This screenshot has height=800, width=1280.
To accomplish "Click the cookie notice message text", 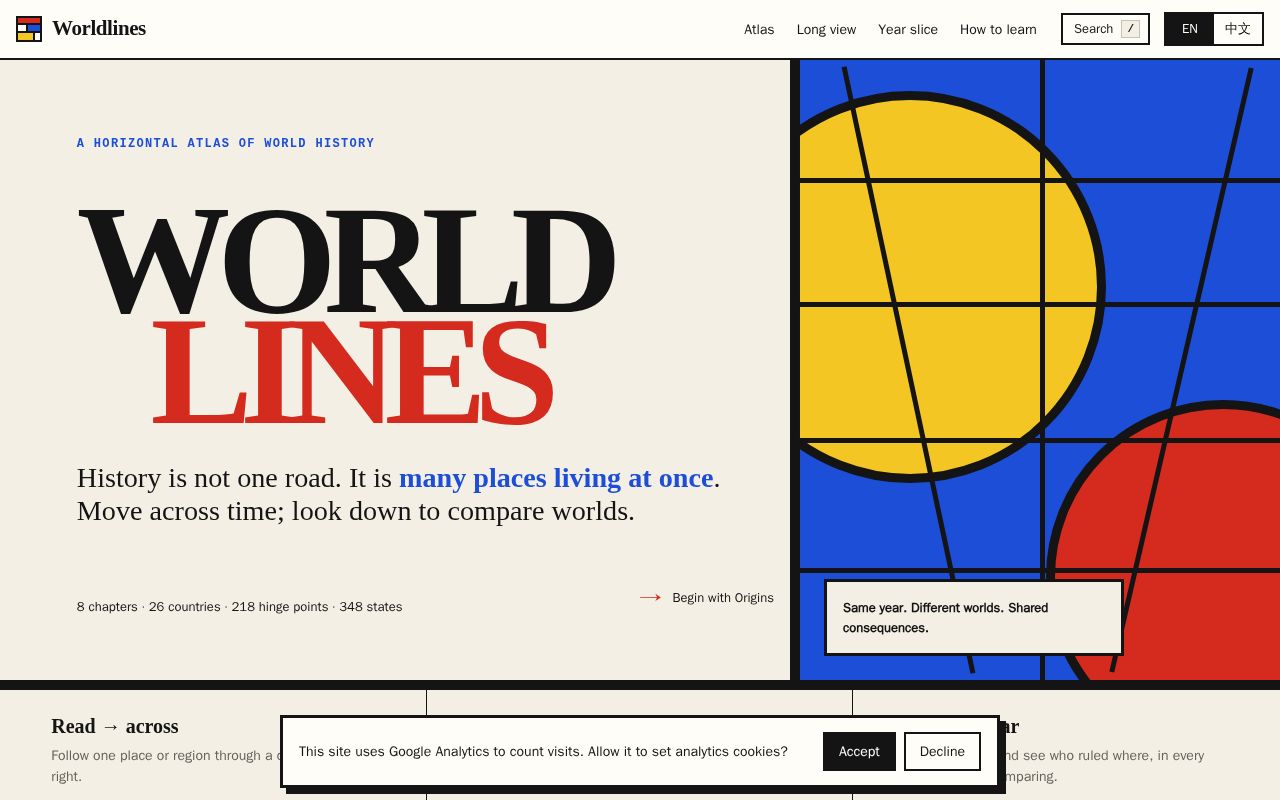I will (543, 751).
